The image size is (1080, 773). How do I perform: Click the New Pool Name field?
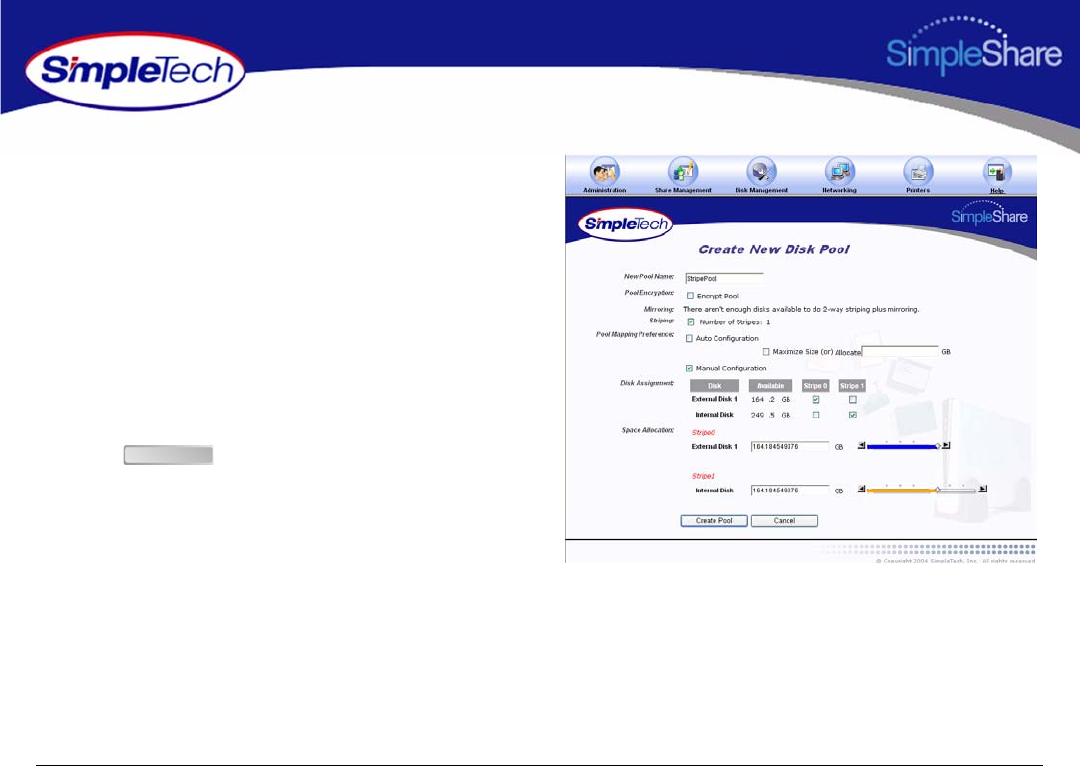[724, 278]
